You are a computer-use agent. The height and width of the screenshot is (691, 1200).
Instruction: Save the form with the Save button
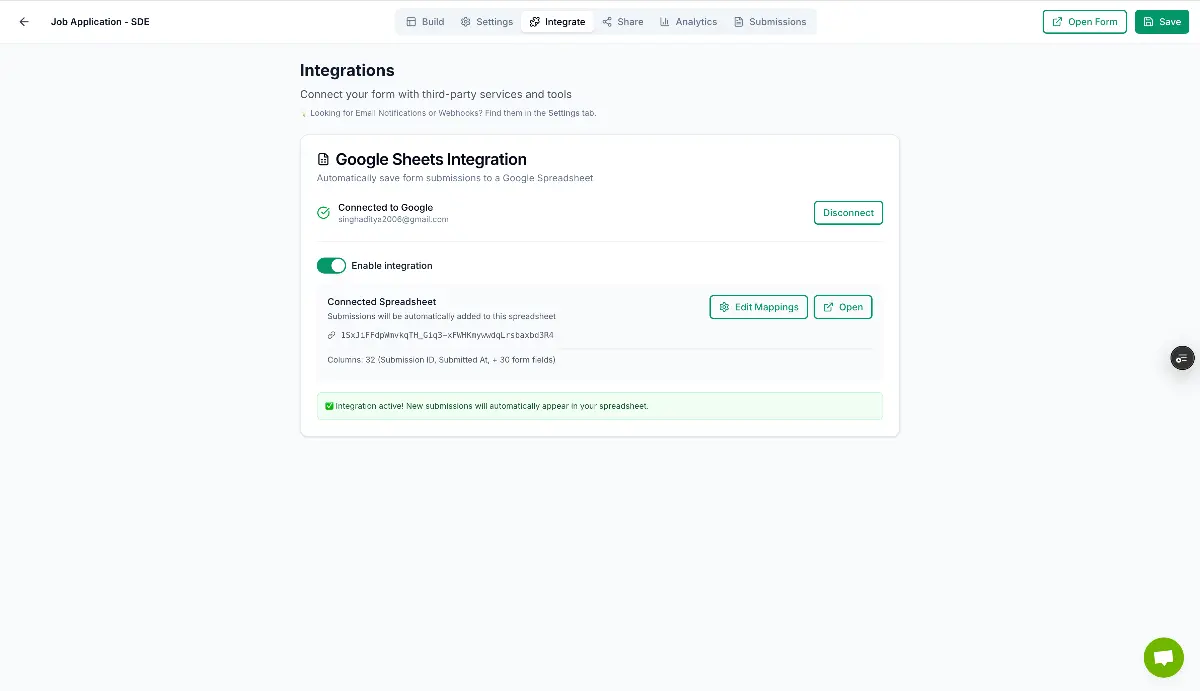tap(1161, 21)
